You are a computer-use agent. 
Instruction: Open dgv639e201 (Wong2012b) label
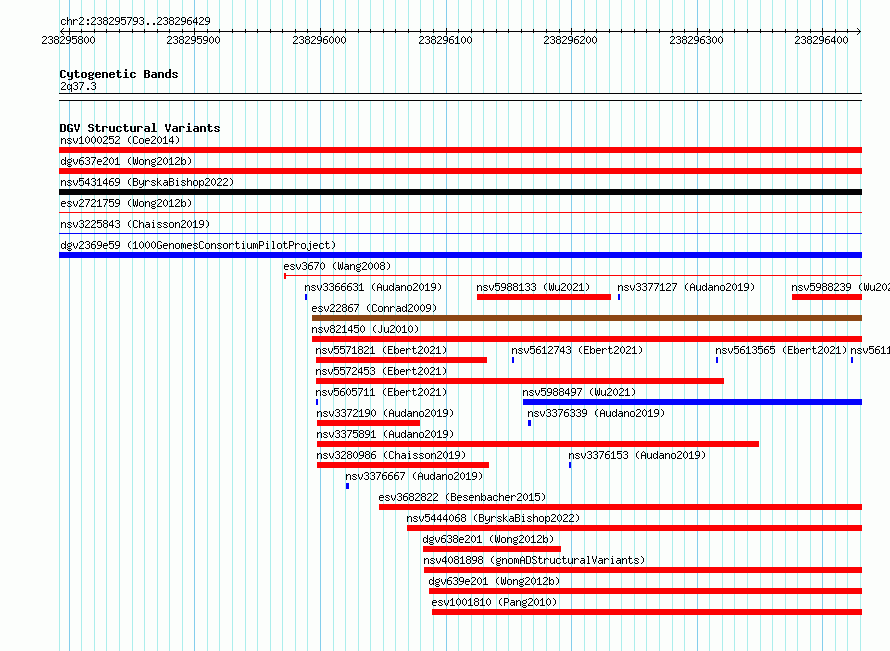point(494,581)
